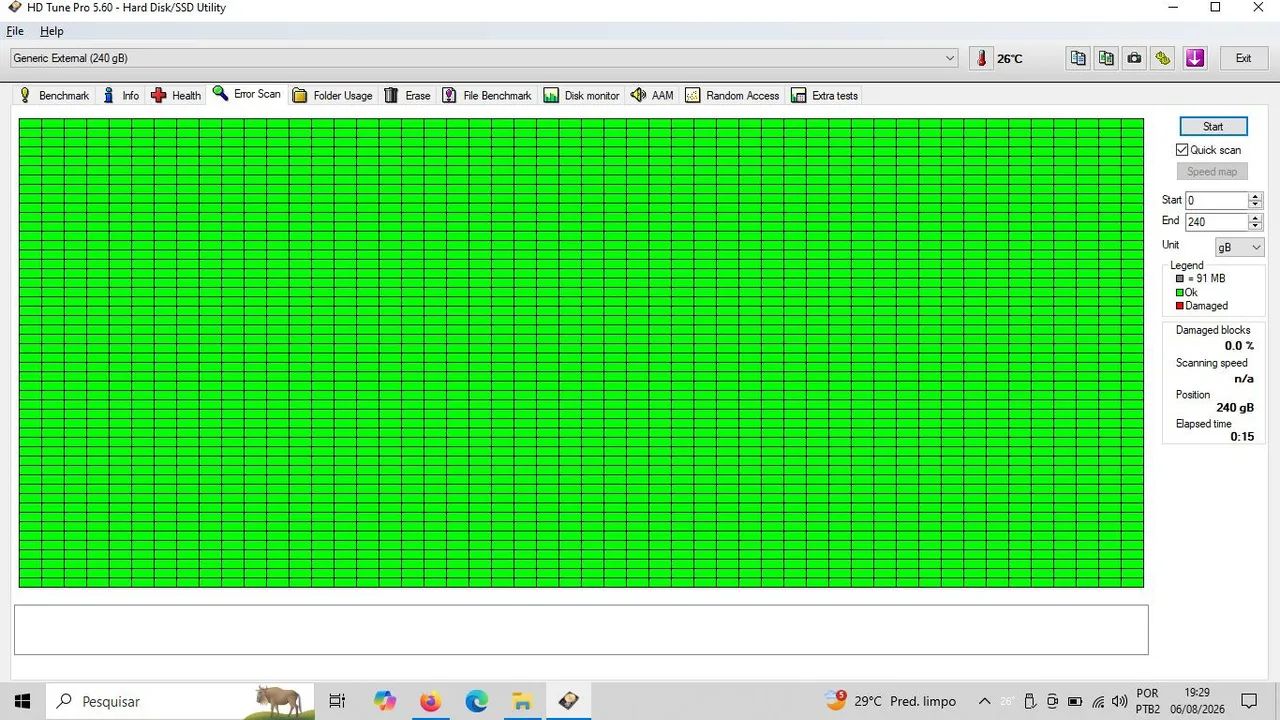Click the Exit button

pos(1243,58)
